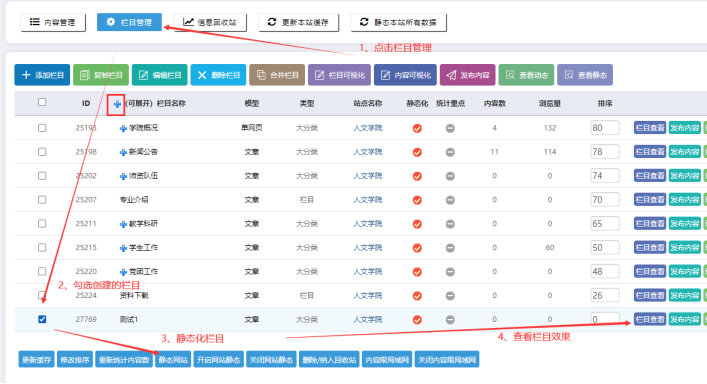
Task: Click 栏目查看 button for 测试1 row
Action: [650, 319]
